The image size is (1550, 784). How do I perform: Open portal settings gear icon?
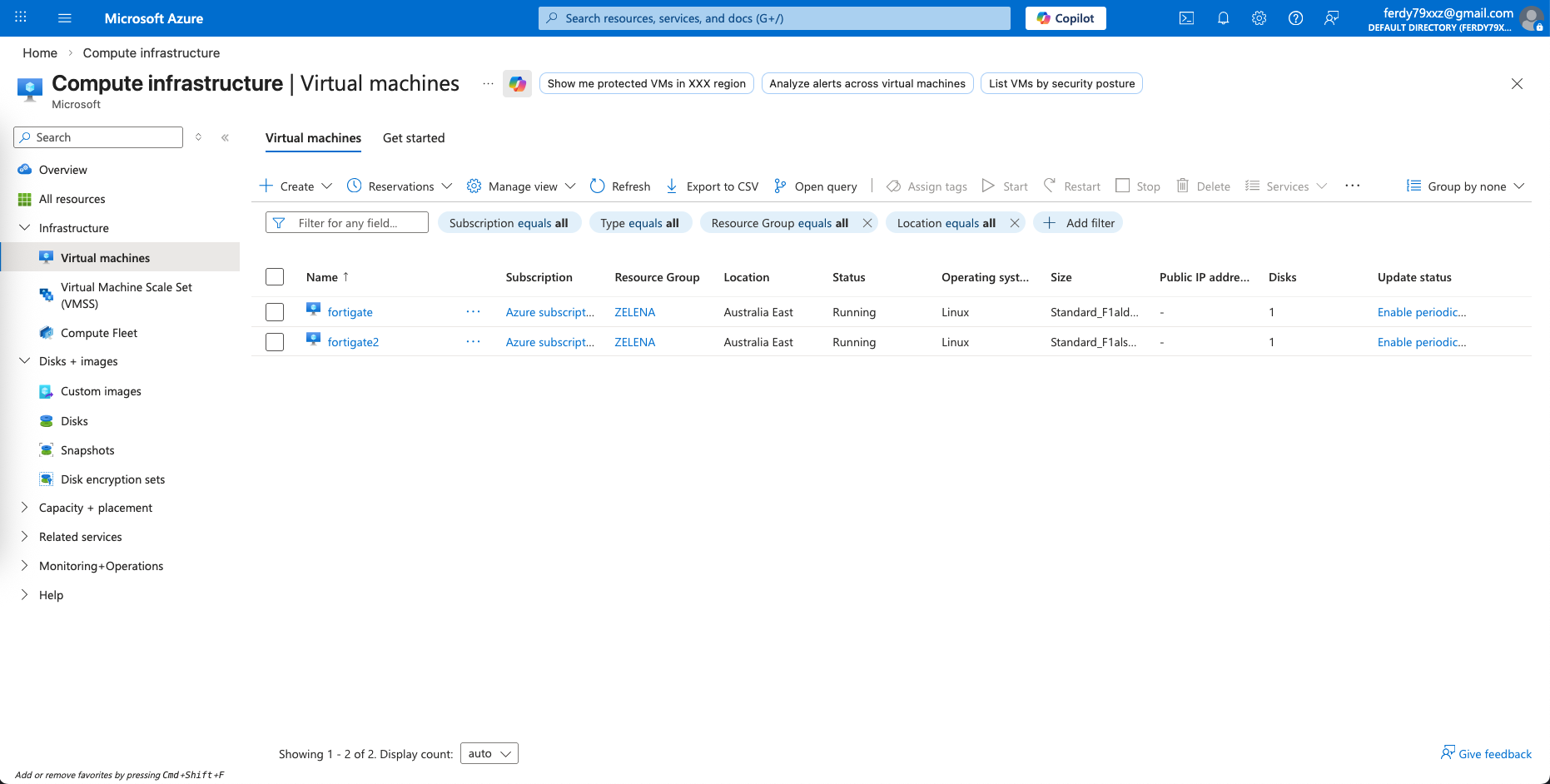pos(1259,18)
